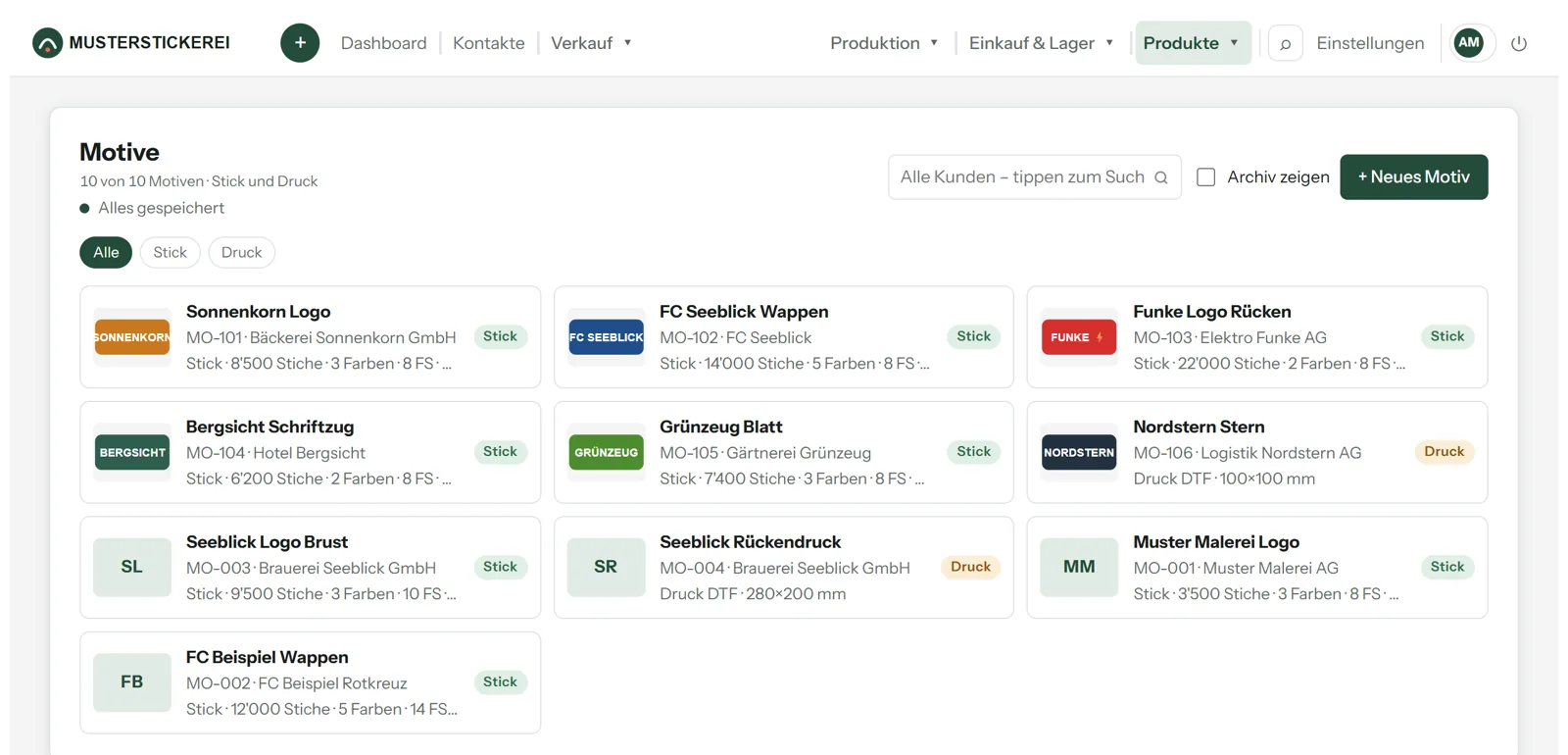Click the Alles gespeichert status text
The height and width of the screenshot is (755, 1568).
coord(161,208)
